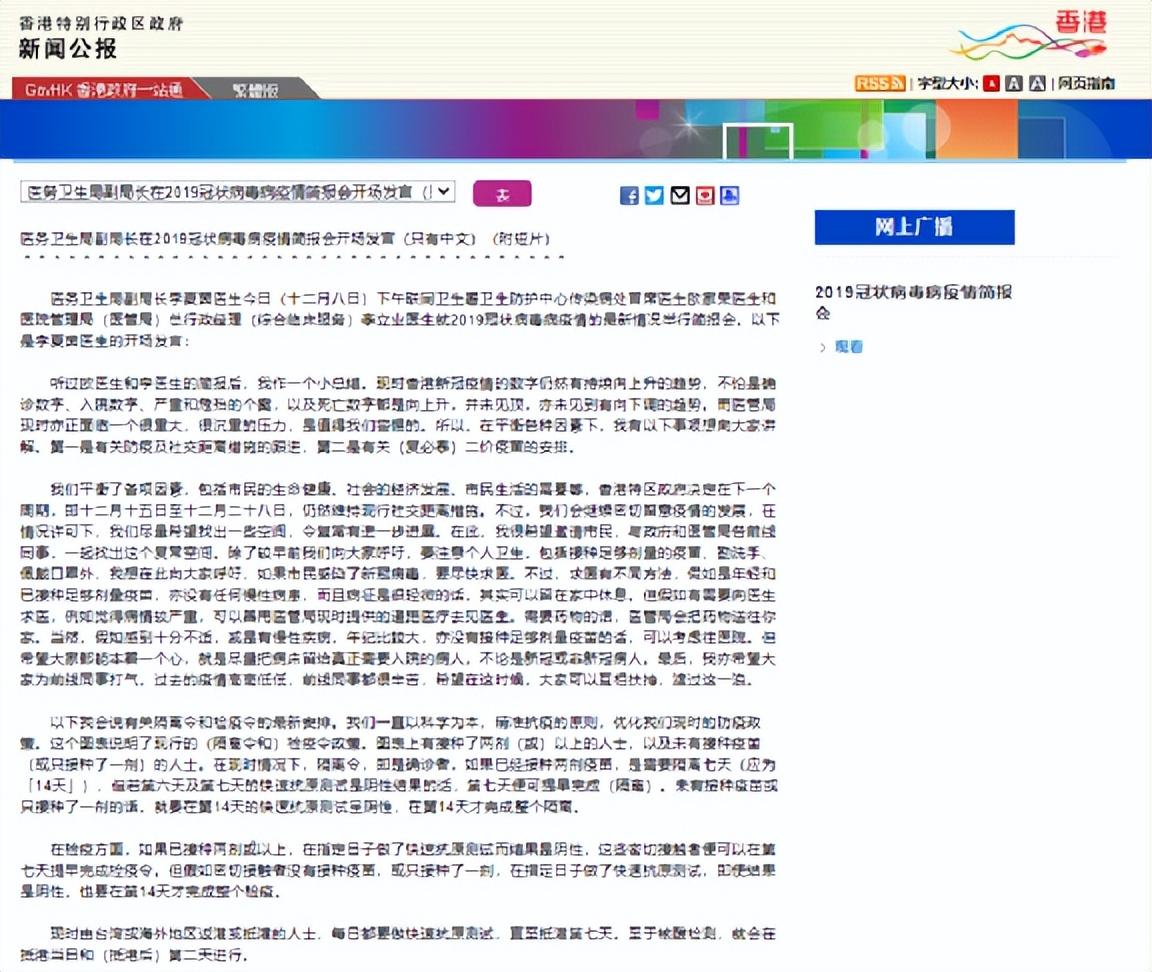Click the 网上广播 webcast button
The height and width of the screenshot is (972, 1152).
pyautogui.click(x=914, y=228)
